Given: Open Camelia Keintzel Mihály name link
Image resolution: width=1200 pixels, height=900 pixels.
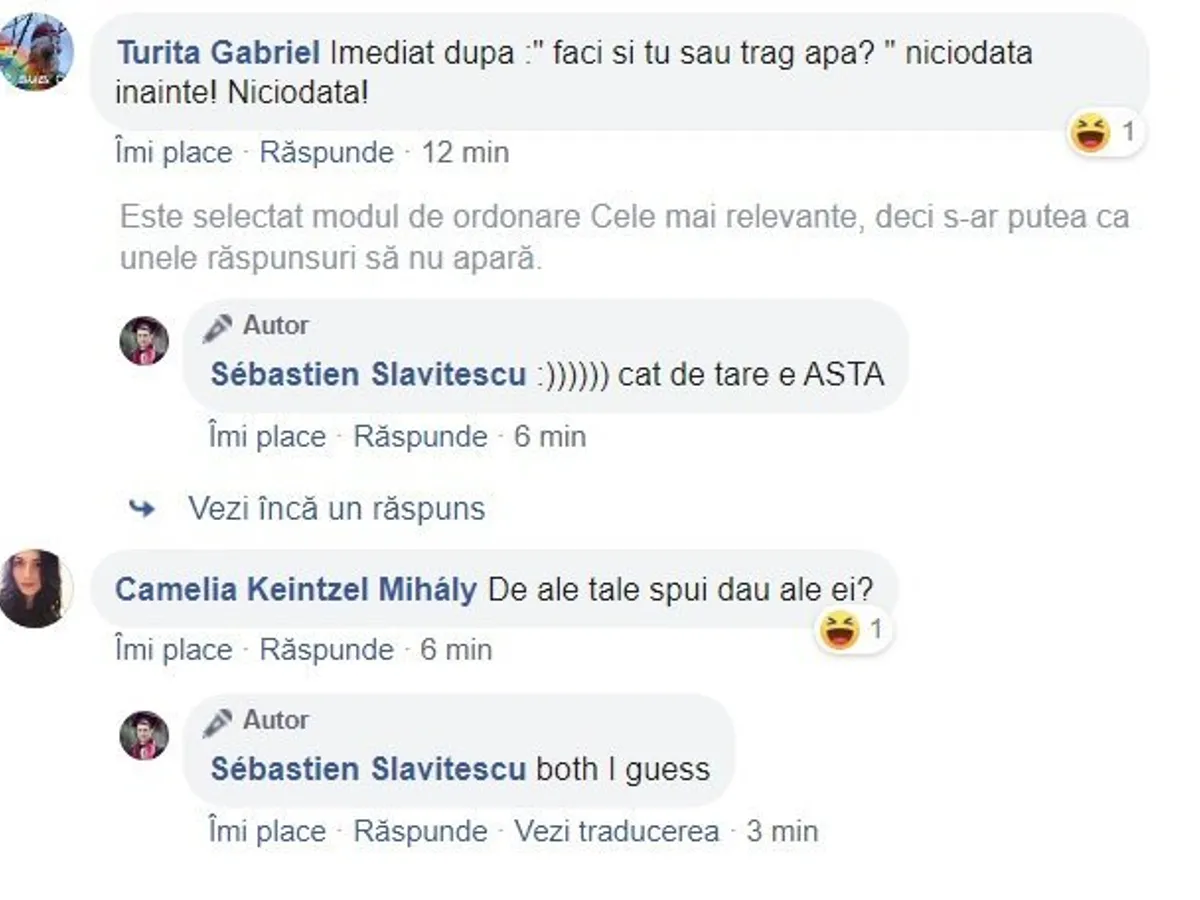Looking at the screenshot, I should (x=295, y=589).
